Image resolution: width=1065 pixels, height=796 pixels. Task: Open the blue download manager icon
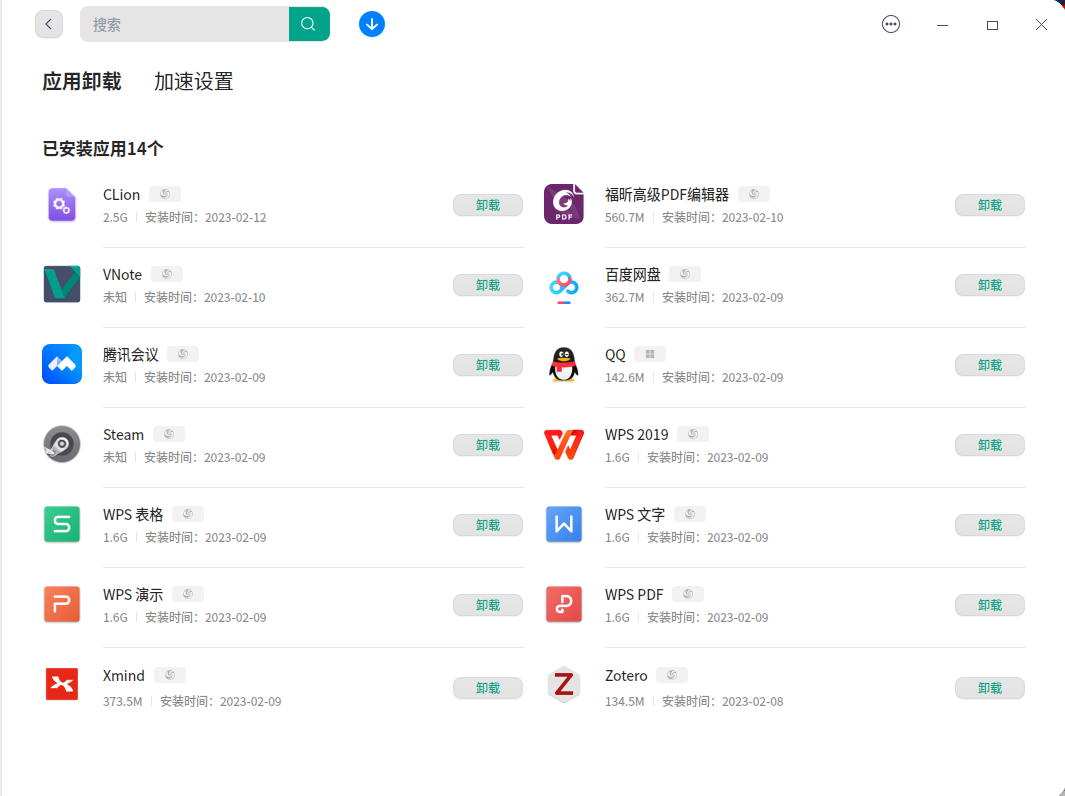coord(372,24)
